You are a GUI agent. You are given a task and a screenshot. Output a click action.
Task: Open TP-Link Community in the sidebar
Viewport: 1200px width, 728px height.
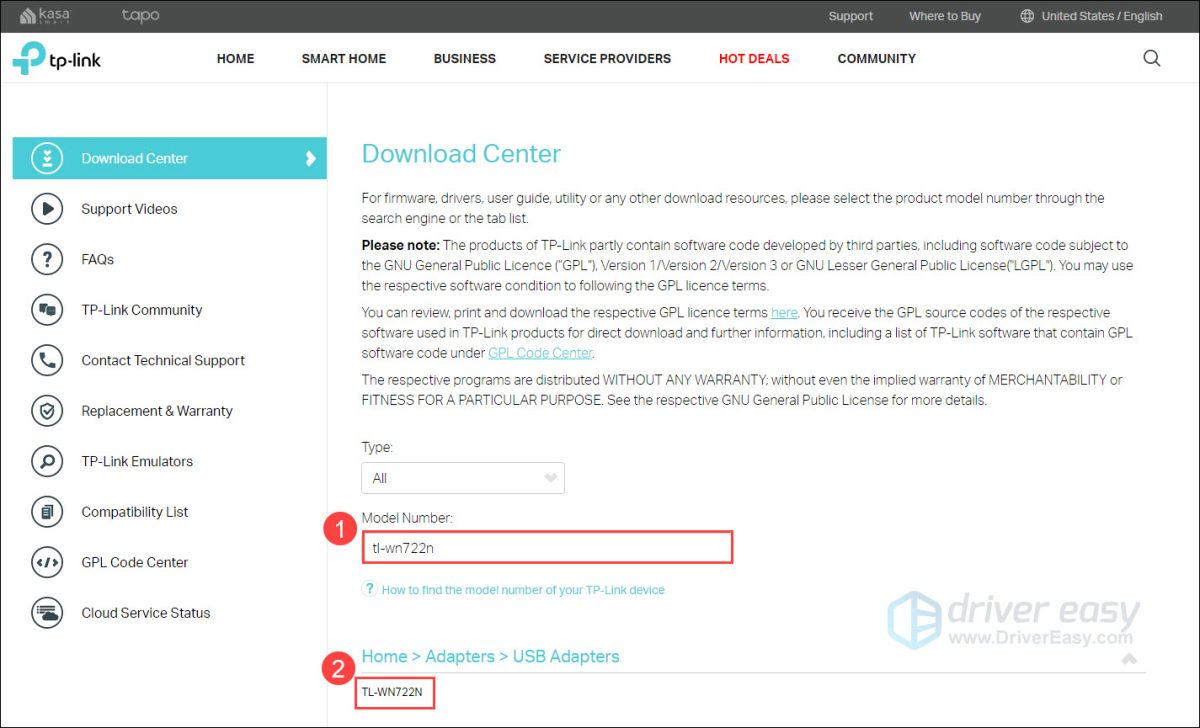click(142, 310)
